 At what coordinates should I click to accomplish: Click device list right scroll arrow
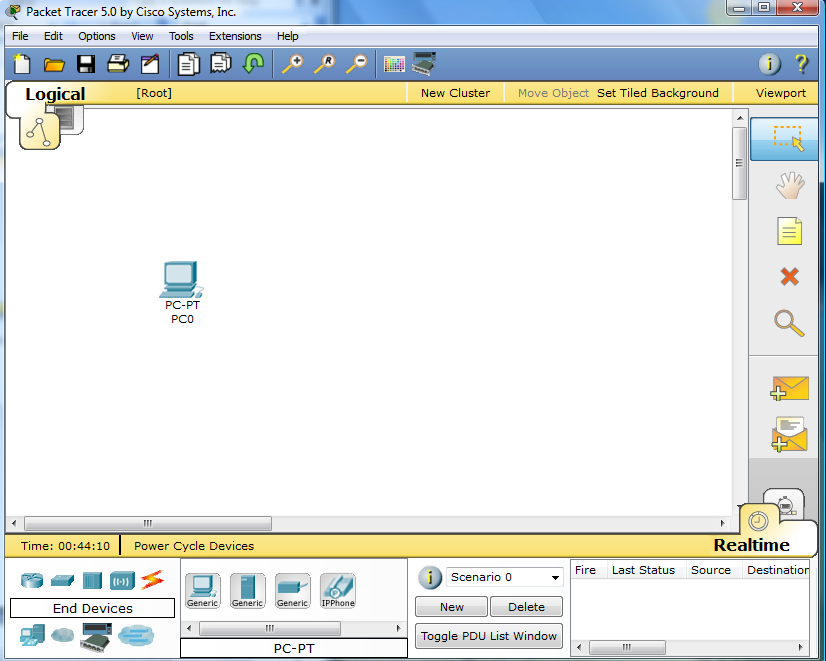tap(399, 628)
